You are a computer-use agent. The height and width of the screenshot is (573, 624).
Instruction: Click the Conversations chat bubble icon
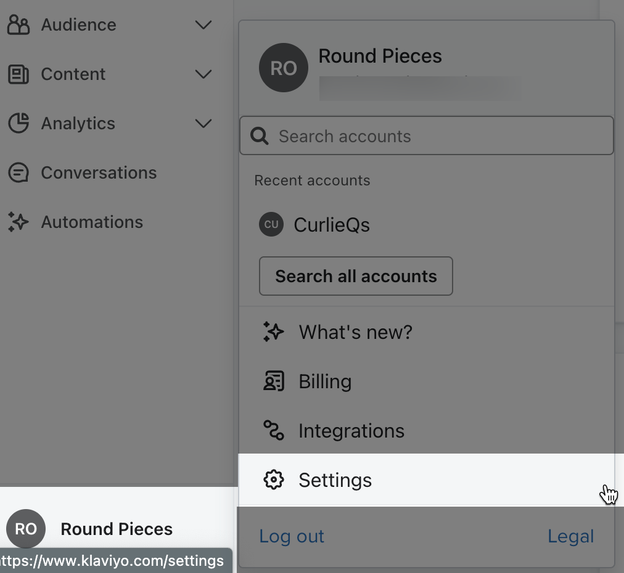18,173
